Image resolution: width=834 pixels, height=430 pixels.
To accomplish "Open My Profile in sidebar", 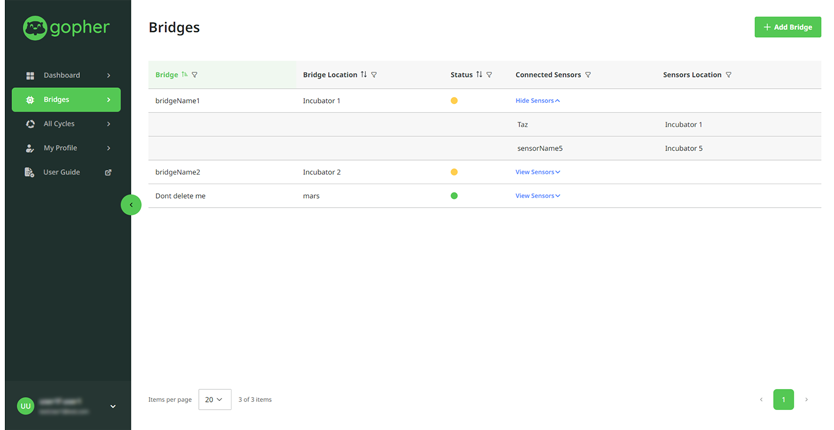I will pyautogui.click(x=67, y=148).
